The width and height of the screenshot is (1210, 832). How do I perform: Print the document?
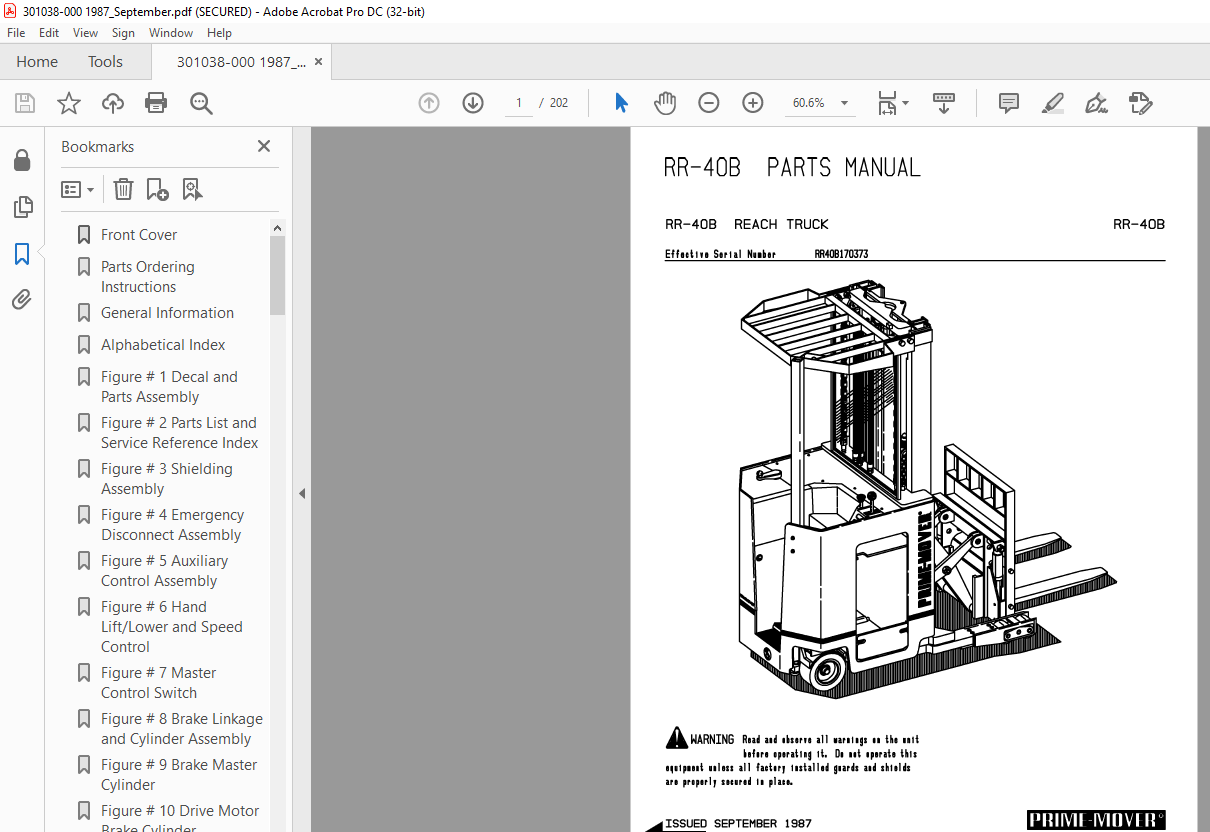156,103
